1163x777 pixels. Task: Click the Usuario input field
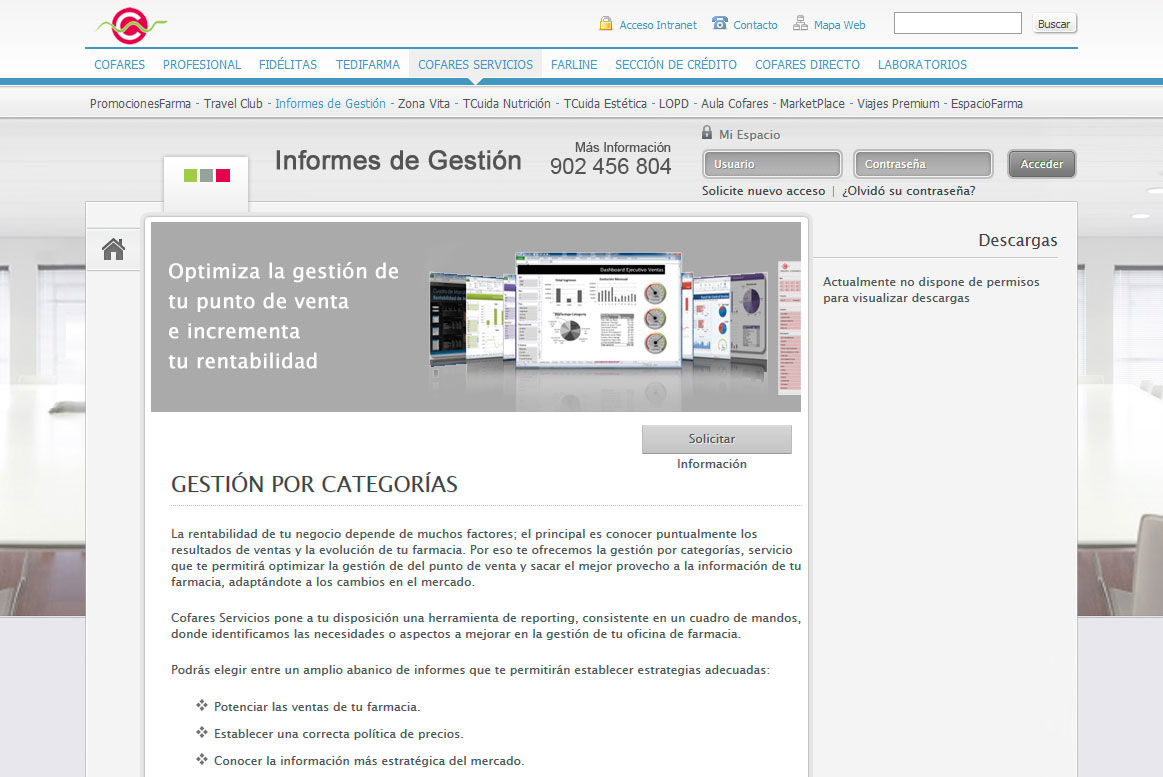tap(771, 163)
